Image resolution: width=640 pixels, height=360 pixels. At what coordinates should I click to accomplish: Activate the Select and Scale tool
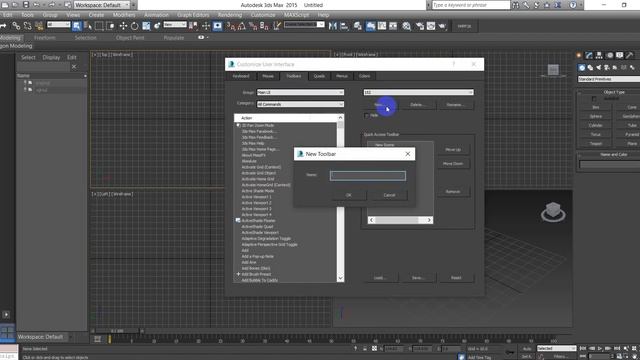pos(146,26)
